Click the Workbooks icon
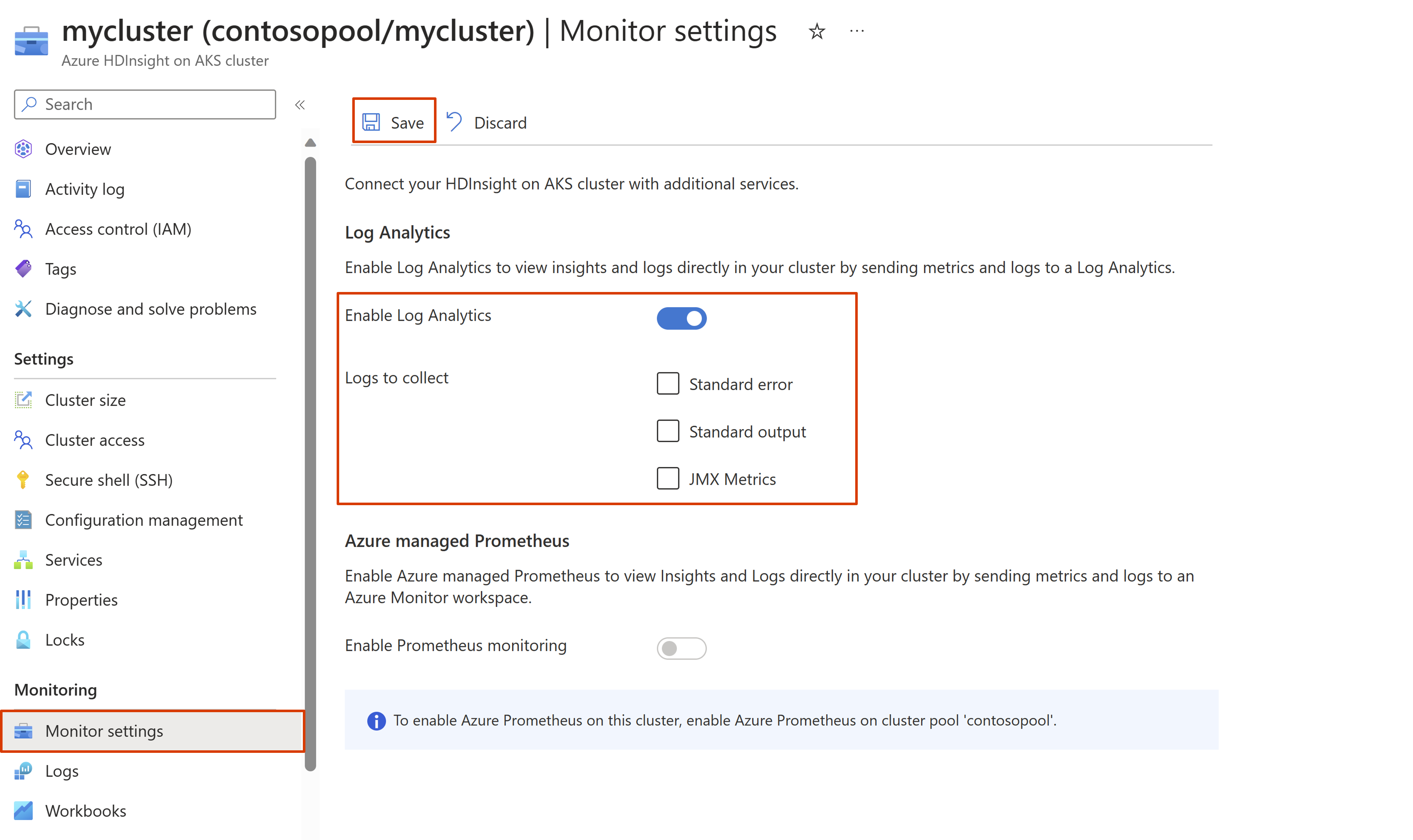1413x840 pixels. click(23, 811)
